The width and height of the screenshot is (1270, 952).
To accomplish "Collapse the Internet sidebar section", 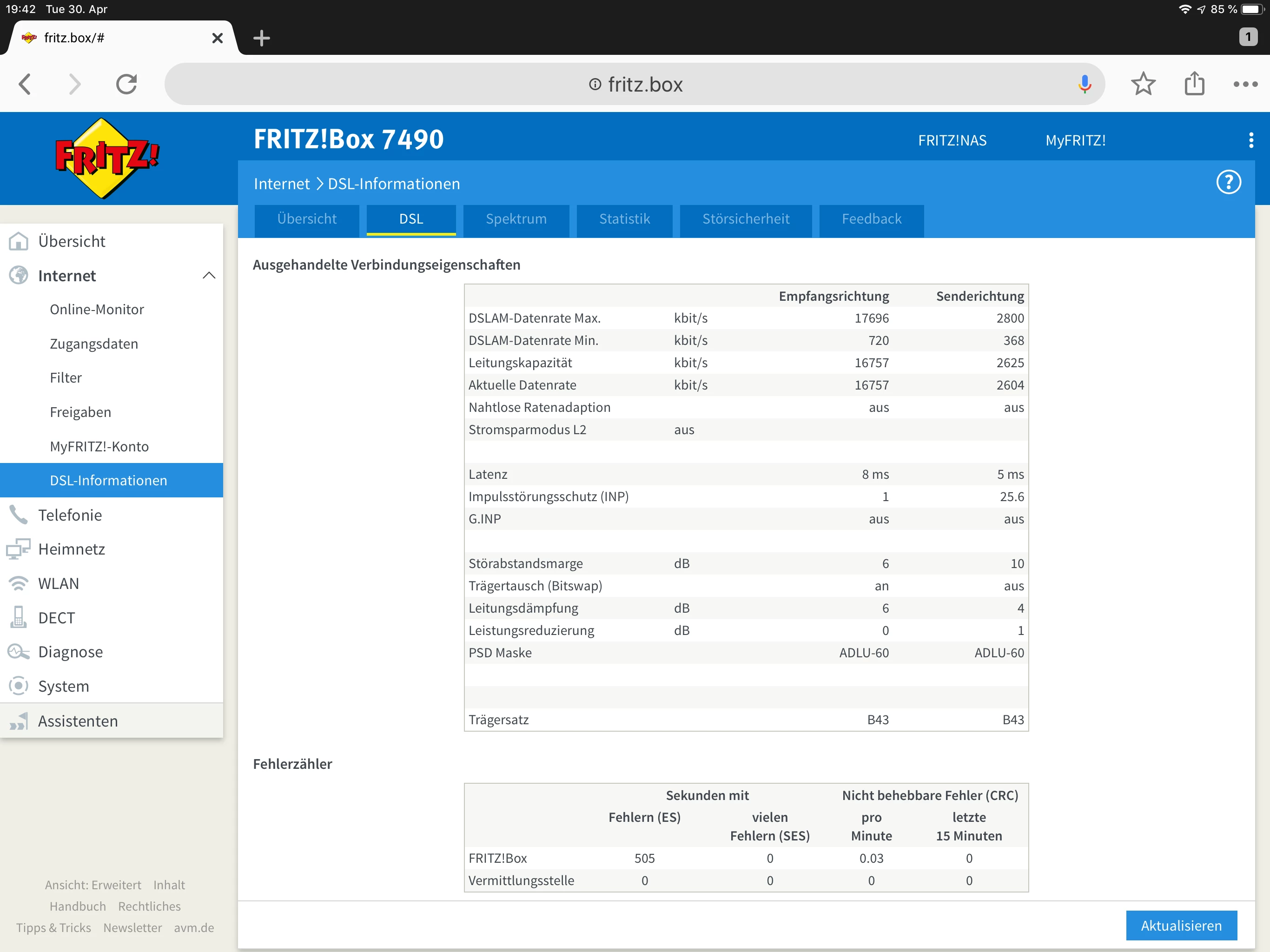I will (209, 276).
